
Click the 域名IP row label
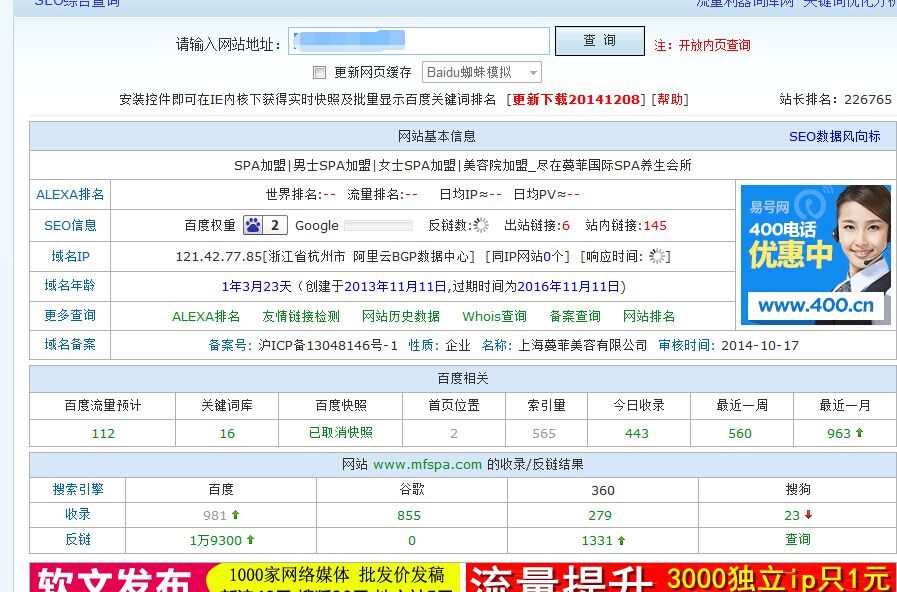pos(70,256)
